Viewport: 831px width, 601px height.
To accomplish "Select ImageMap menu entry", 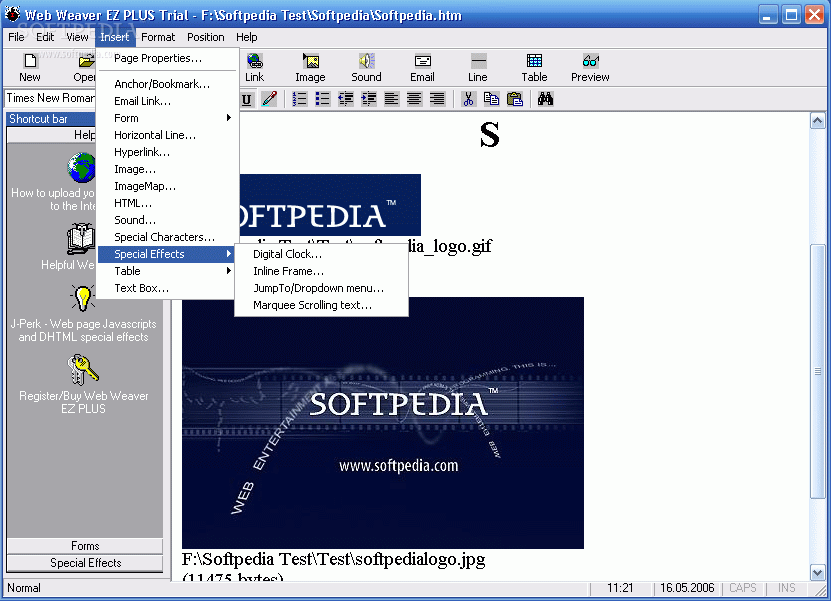I will [x=167, y=186].
